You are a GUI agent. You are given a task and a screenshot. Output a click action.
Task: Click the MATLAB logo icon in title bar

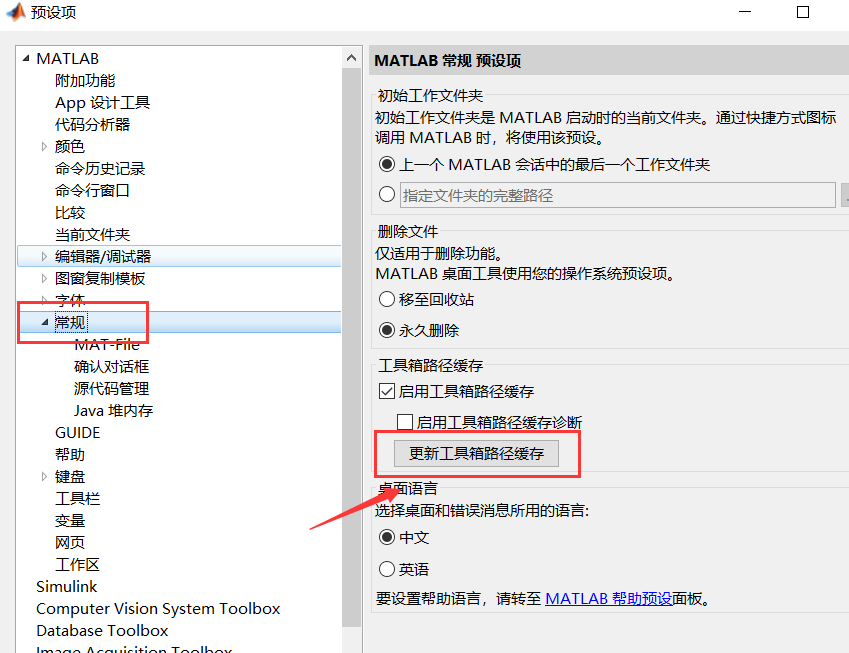[x=16, y=12]
